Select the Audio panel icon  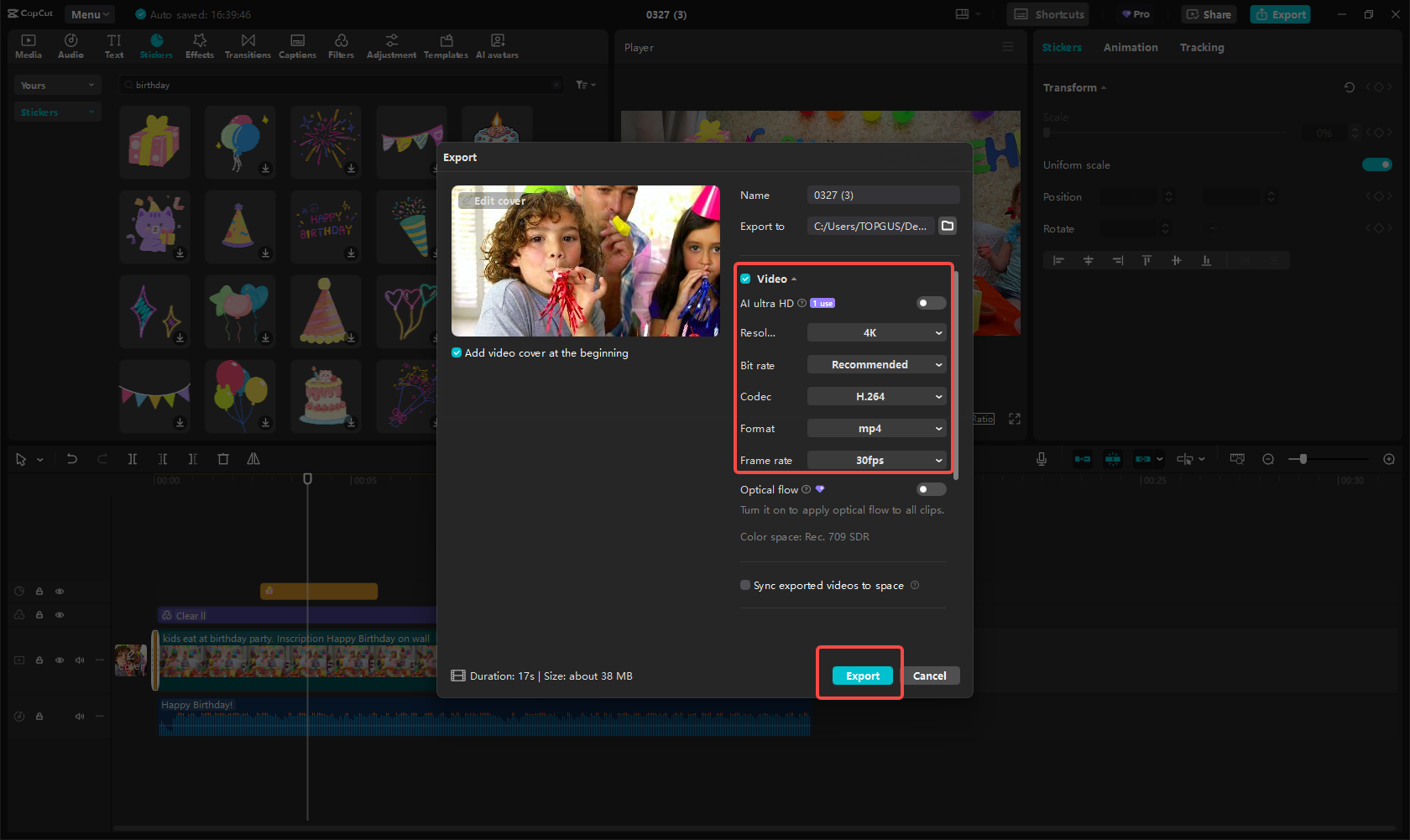(70, 45)
